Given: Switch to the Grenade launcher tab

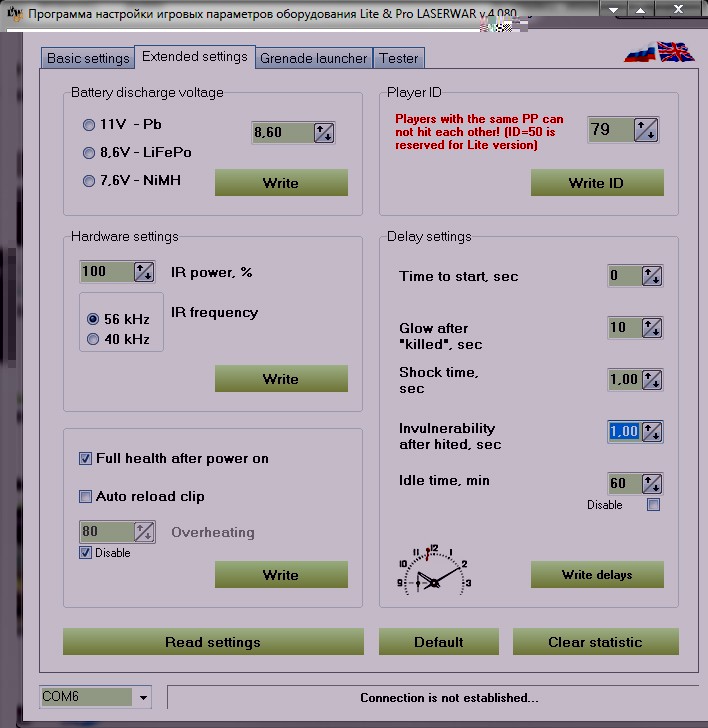Looking at the screenshot, I should [313, 58].
